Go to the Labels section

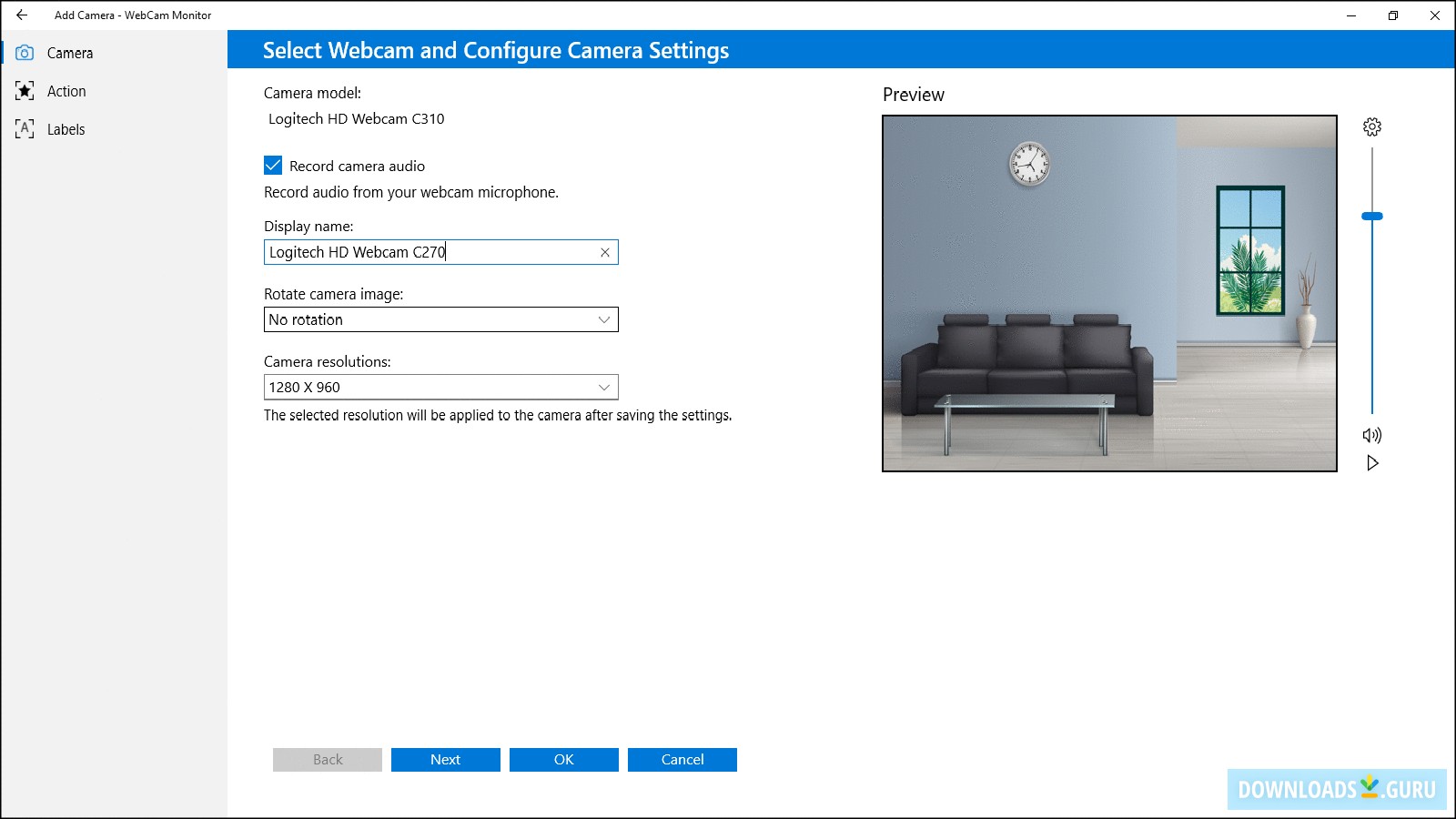(66, 129)
